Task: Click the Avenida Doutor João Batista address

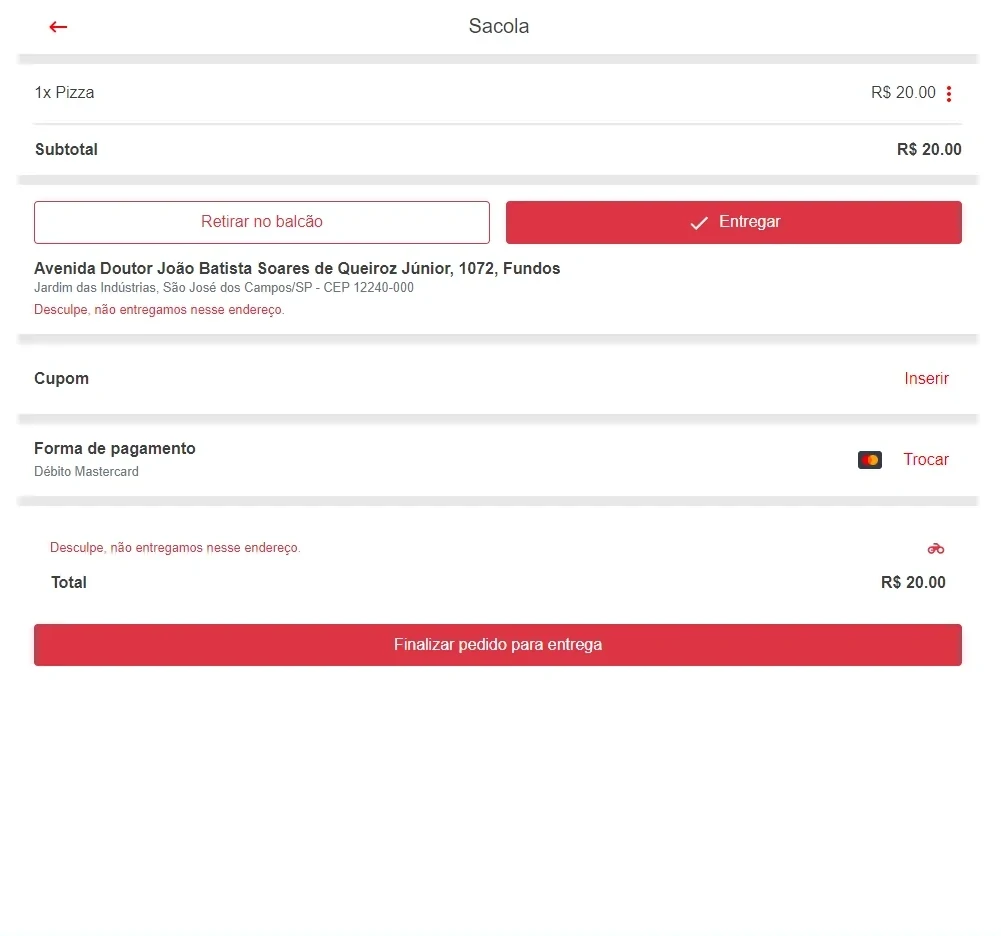Action: [297, 268]
